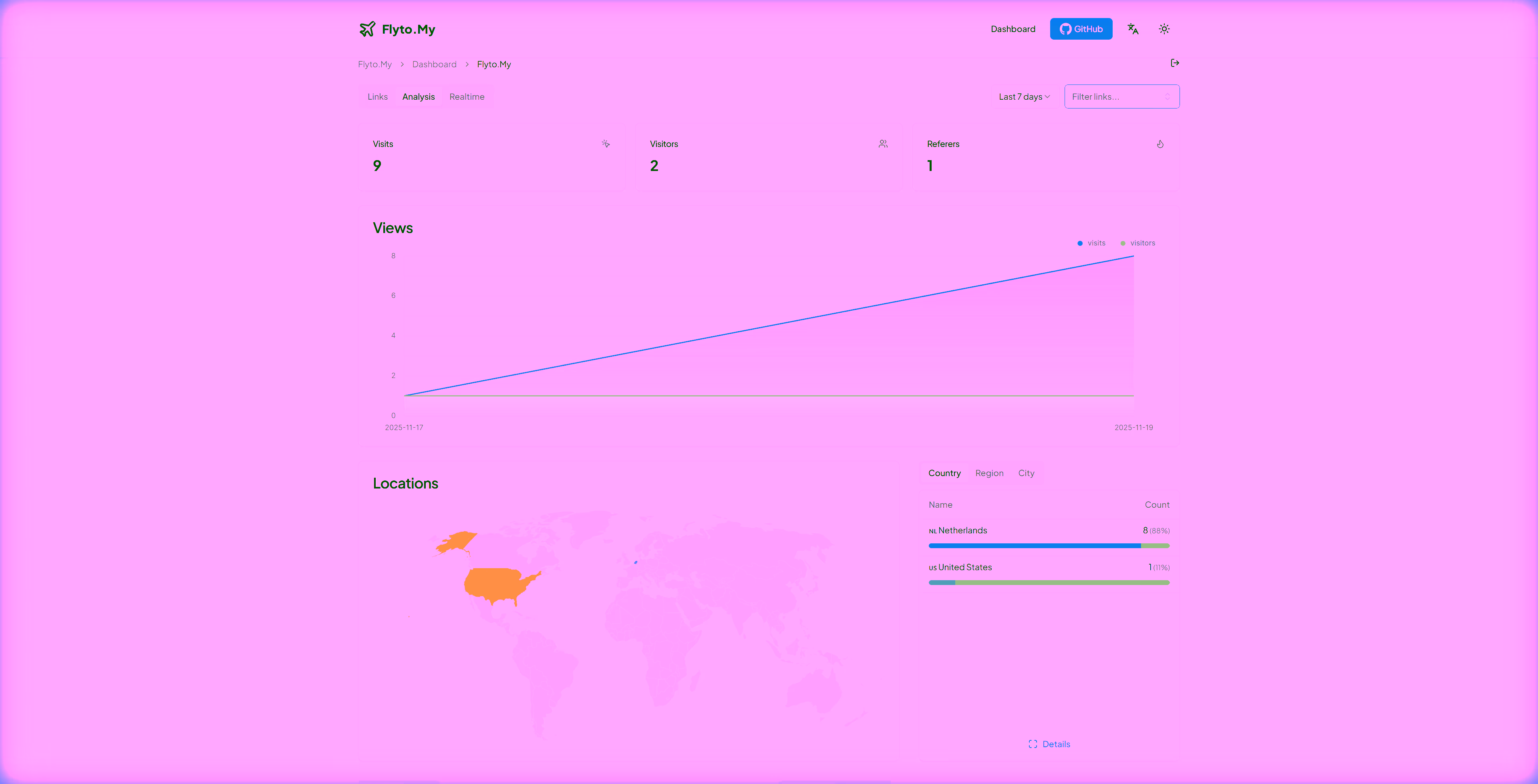The image size is (1538, 784).
Task: Select the City tab in Locations
Action: (x=1026, y=473)
